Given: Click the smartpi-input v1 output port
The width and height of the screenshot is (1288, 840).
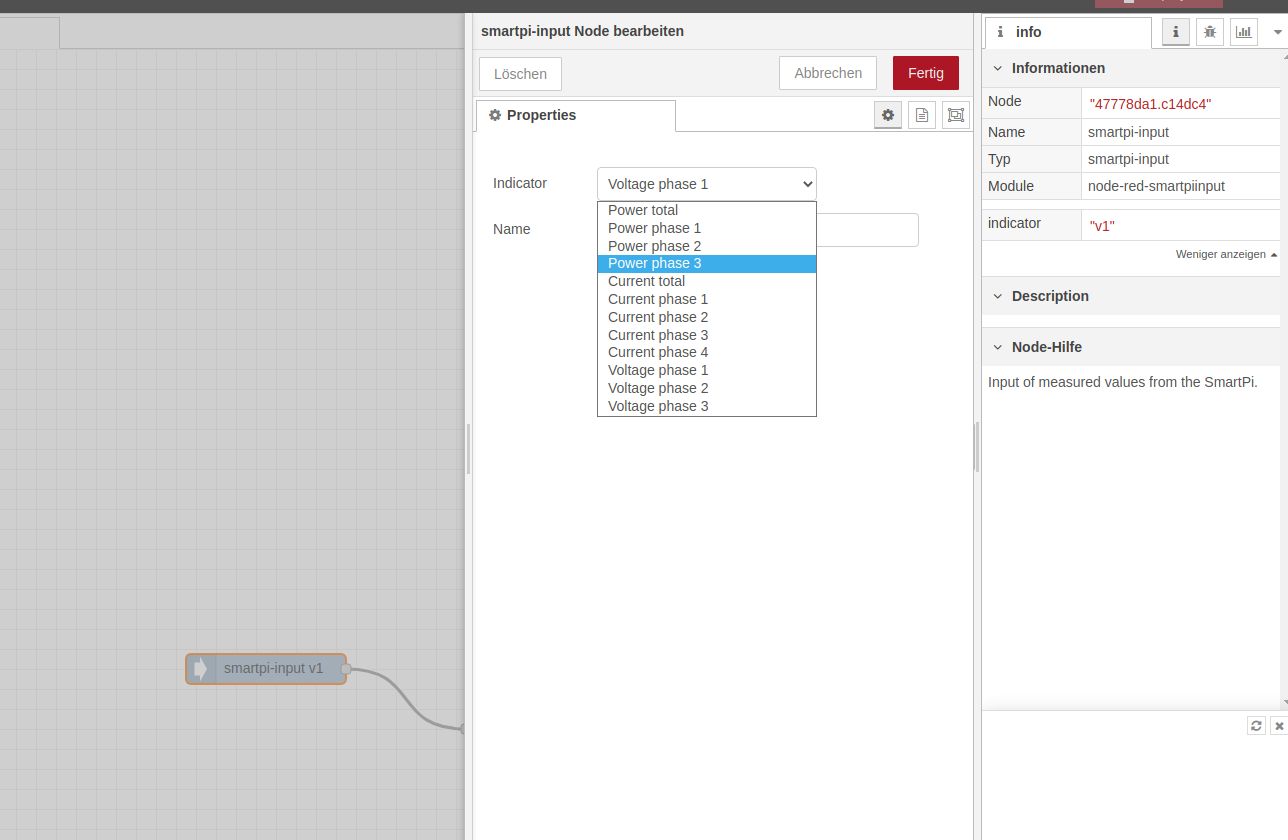Looking at the screenshot, I should [x=346, y=669].
